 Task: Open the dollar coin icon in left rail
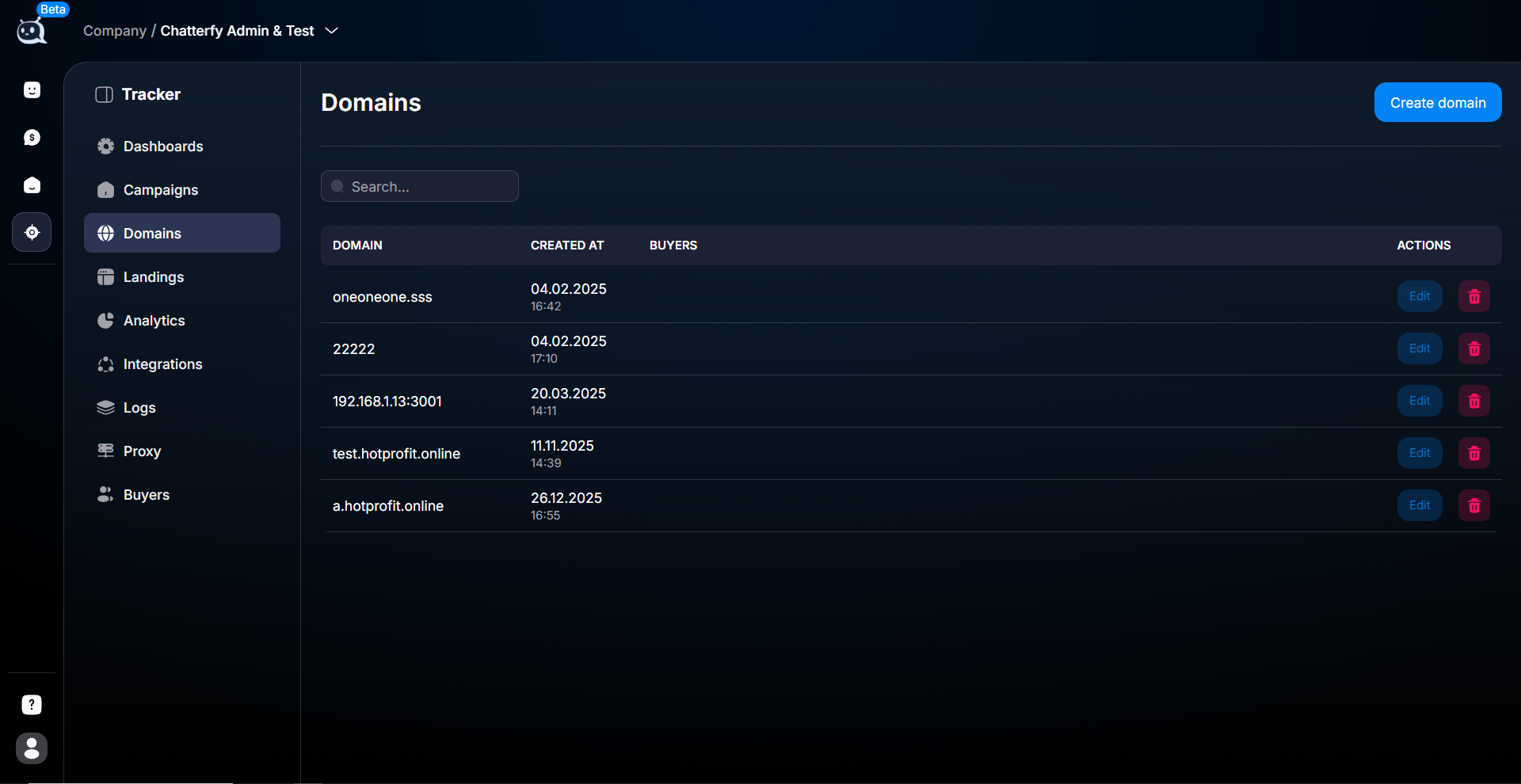[32, 138]
